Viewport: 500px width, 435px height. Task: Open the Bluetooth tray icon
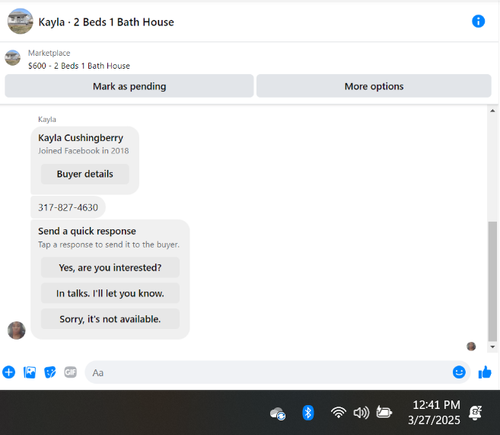point(308,413)
